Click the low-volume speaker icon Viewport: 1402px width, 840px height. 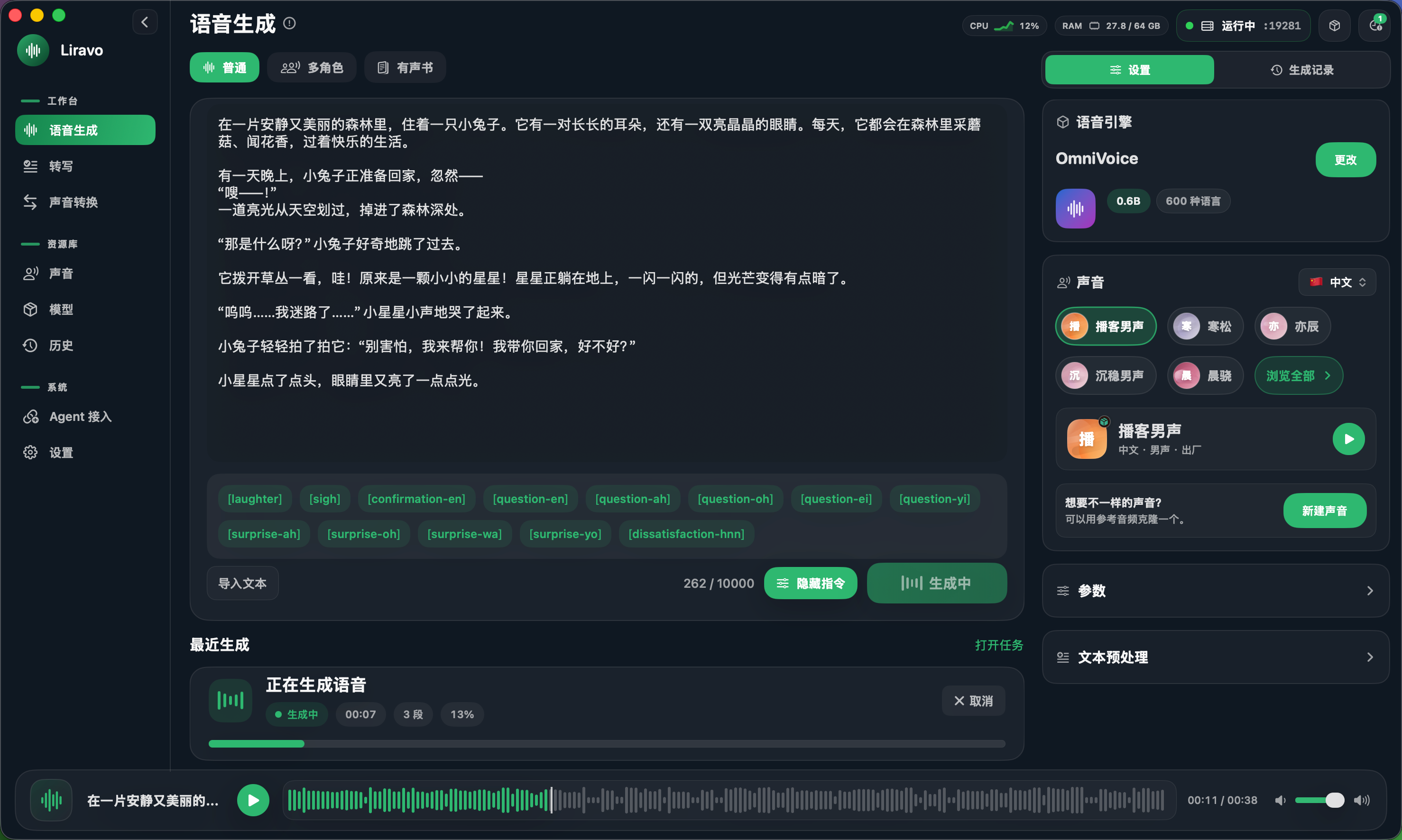pyautogui.click(x=1280, y=800)
